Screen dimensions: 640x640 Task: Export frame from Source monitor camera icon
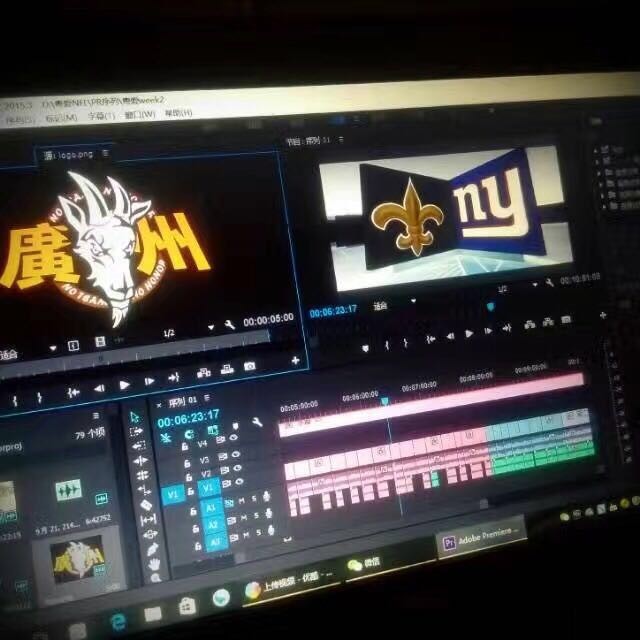[x=249, y=366]
